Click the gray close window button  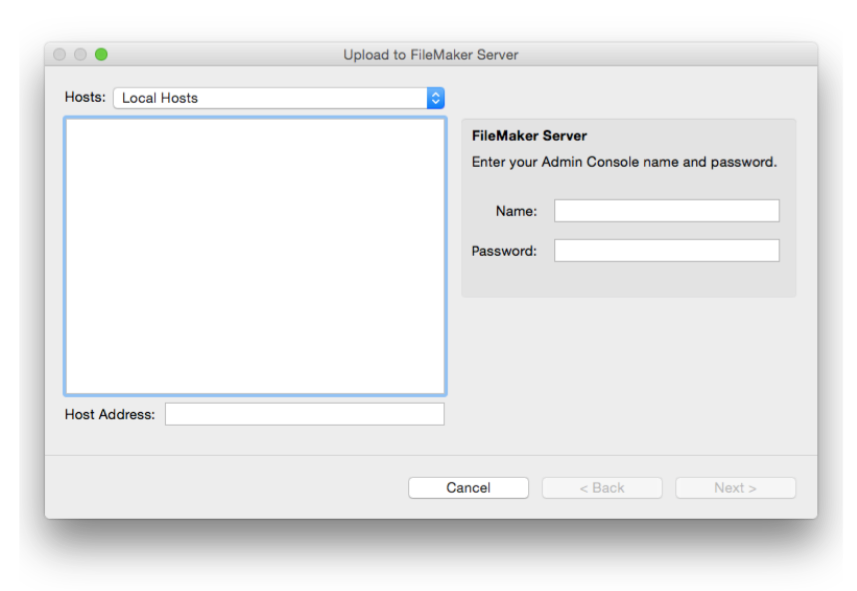click(x=60, y=54)
